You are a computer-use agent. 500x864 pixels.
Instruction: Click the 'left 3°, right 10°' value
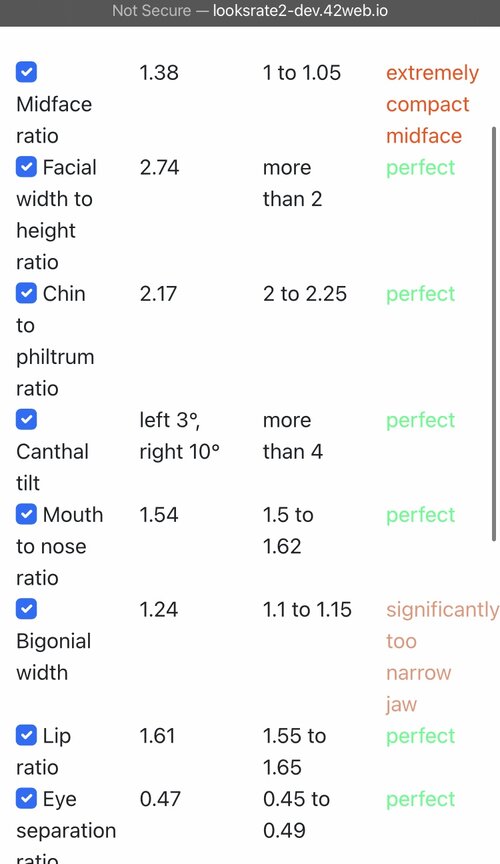[x=179, y=435]
